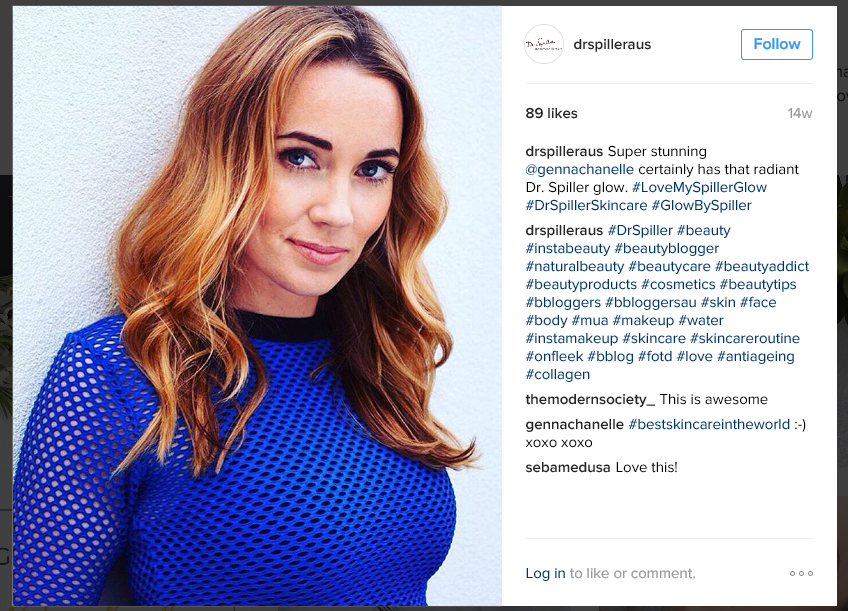Open the #DrSpillerSkincare hashtag
Image resolution: width=848 pixels, height=611 pixels.
[586, 205]
